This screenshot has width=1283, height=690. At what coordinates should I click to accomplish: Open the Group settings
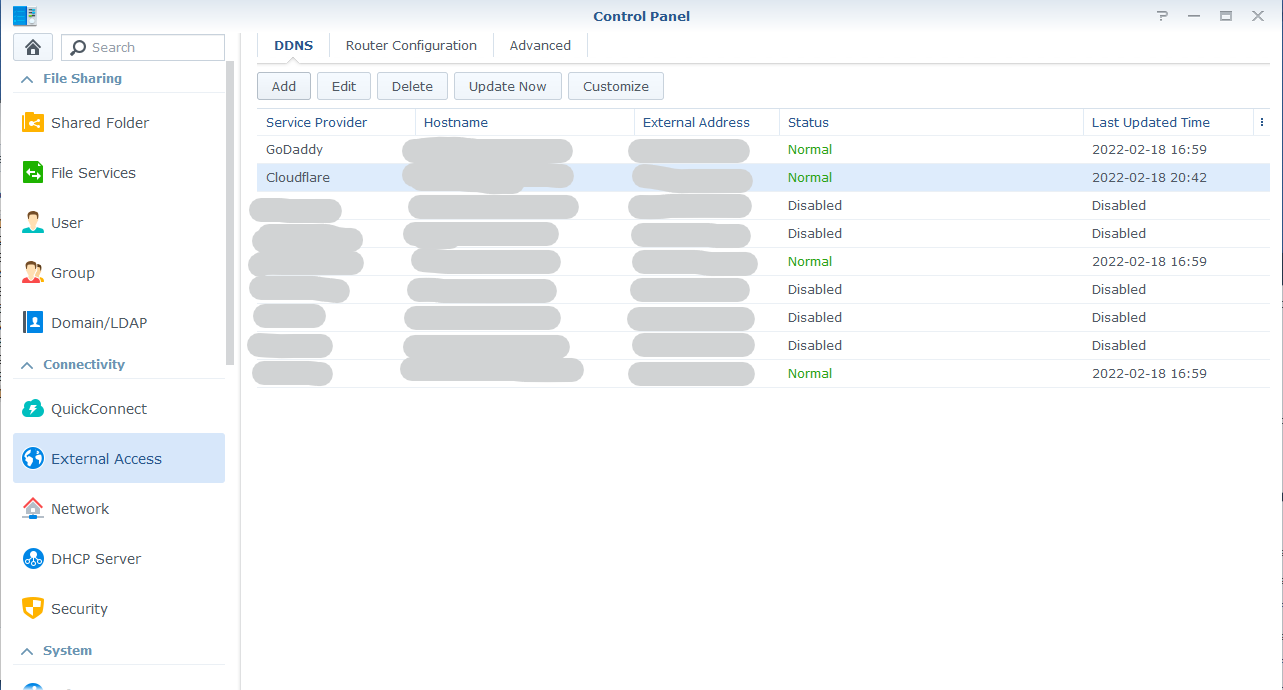[70, 272]
